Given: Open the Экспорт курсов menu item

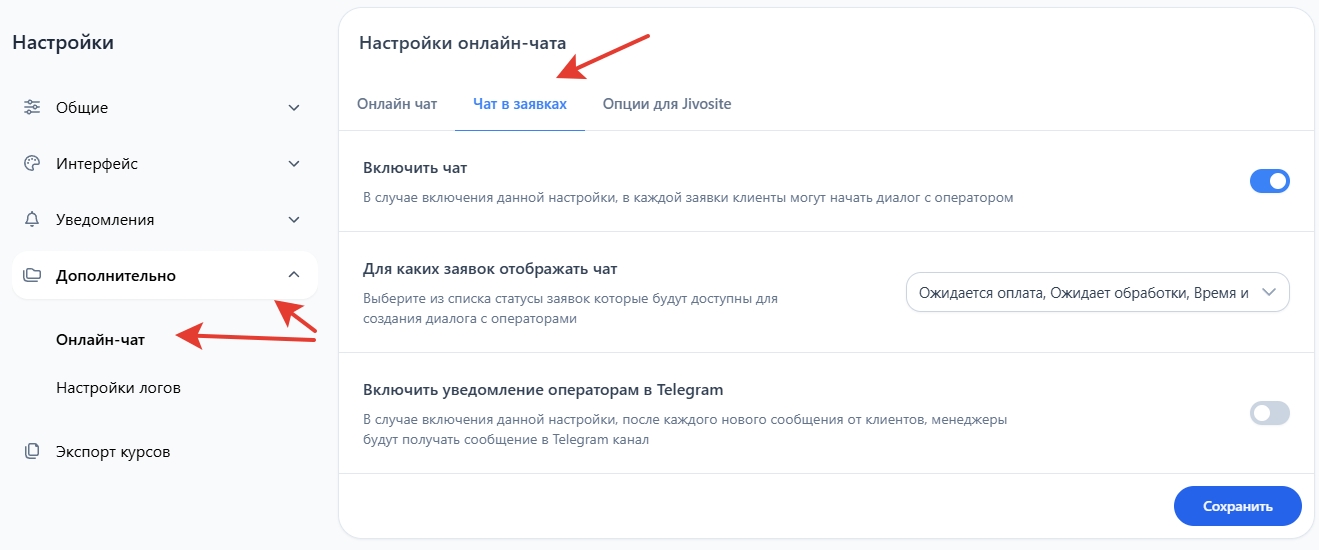Looking at the screenshot, I should tap(113, 451).
